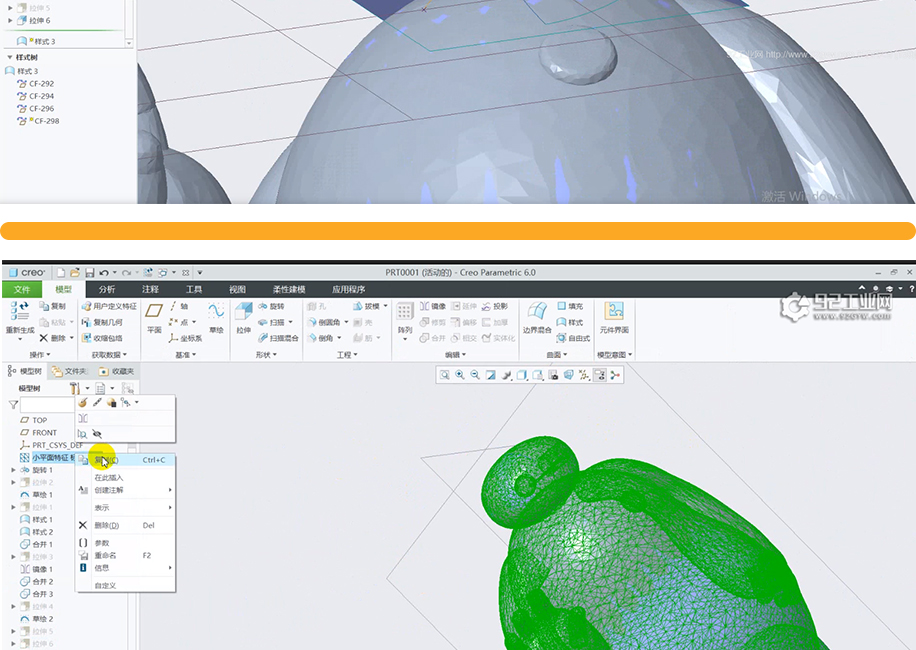The image size is (916, 650).
Task: Choose 删除(D) in the context menu
Action: (x=126, y=526)
